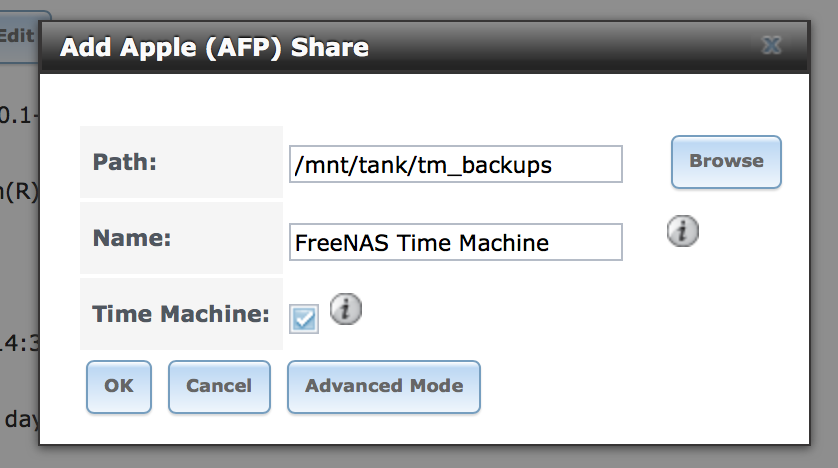
Task: Click the Browse button for the path
Action: coord(726,161)
